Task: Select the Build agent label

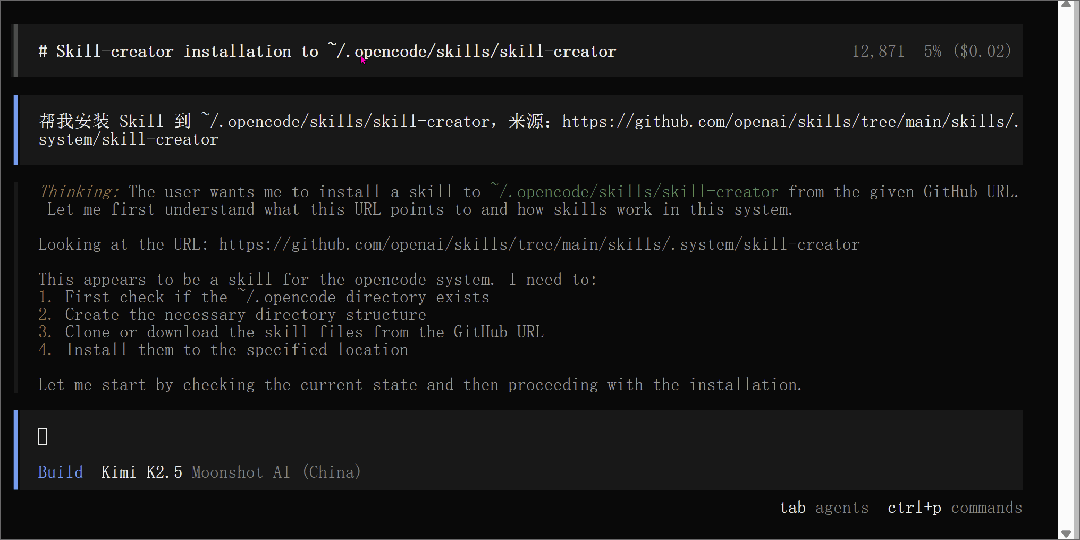Action: 60,472
